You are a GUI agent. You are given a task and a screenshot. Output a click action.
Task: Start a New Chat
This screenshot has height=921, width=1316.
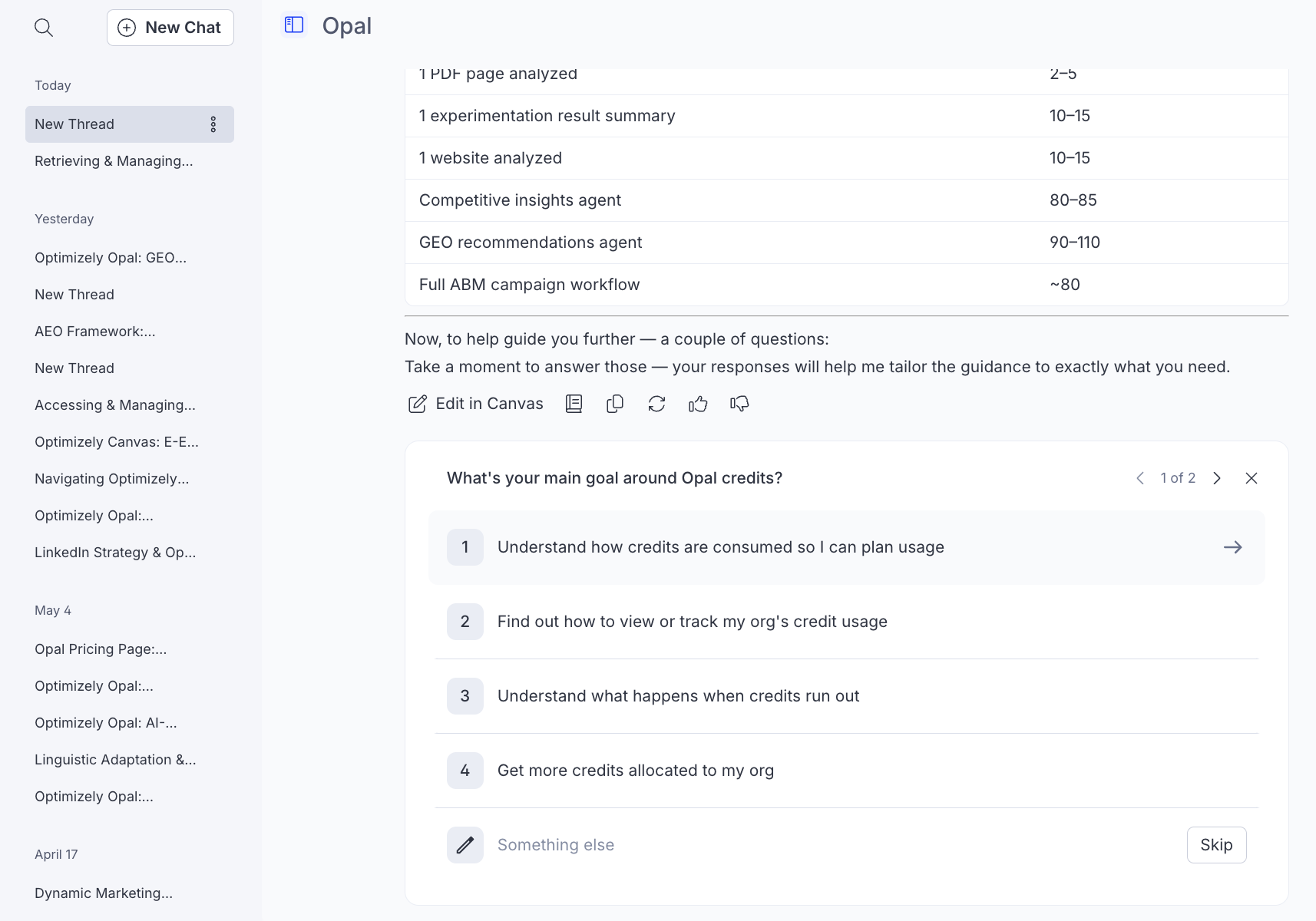(170, 28)
